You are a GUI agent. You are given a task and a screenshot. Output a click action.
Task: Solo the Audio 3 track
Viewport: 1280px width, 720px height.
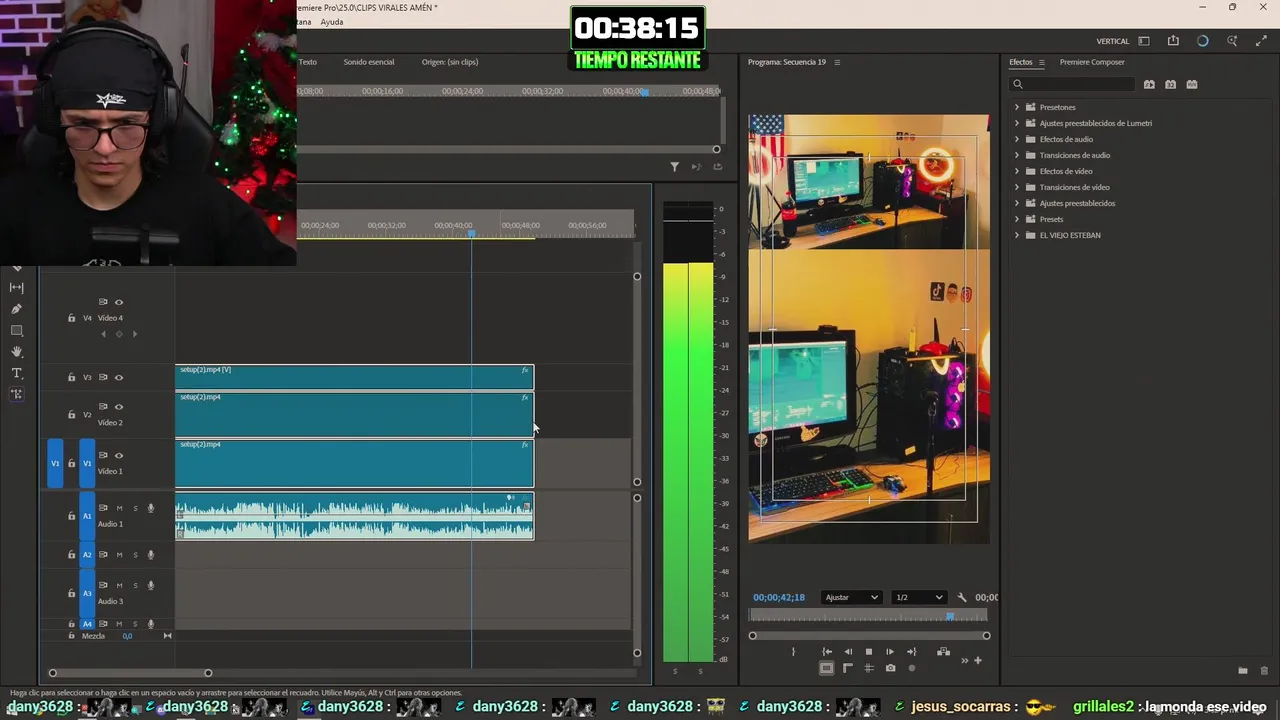(135, 586)
